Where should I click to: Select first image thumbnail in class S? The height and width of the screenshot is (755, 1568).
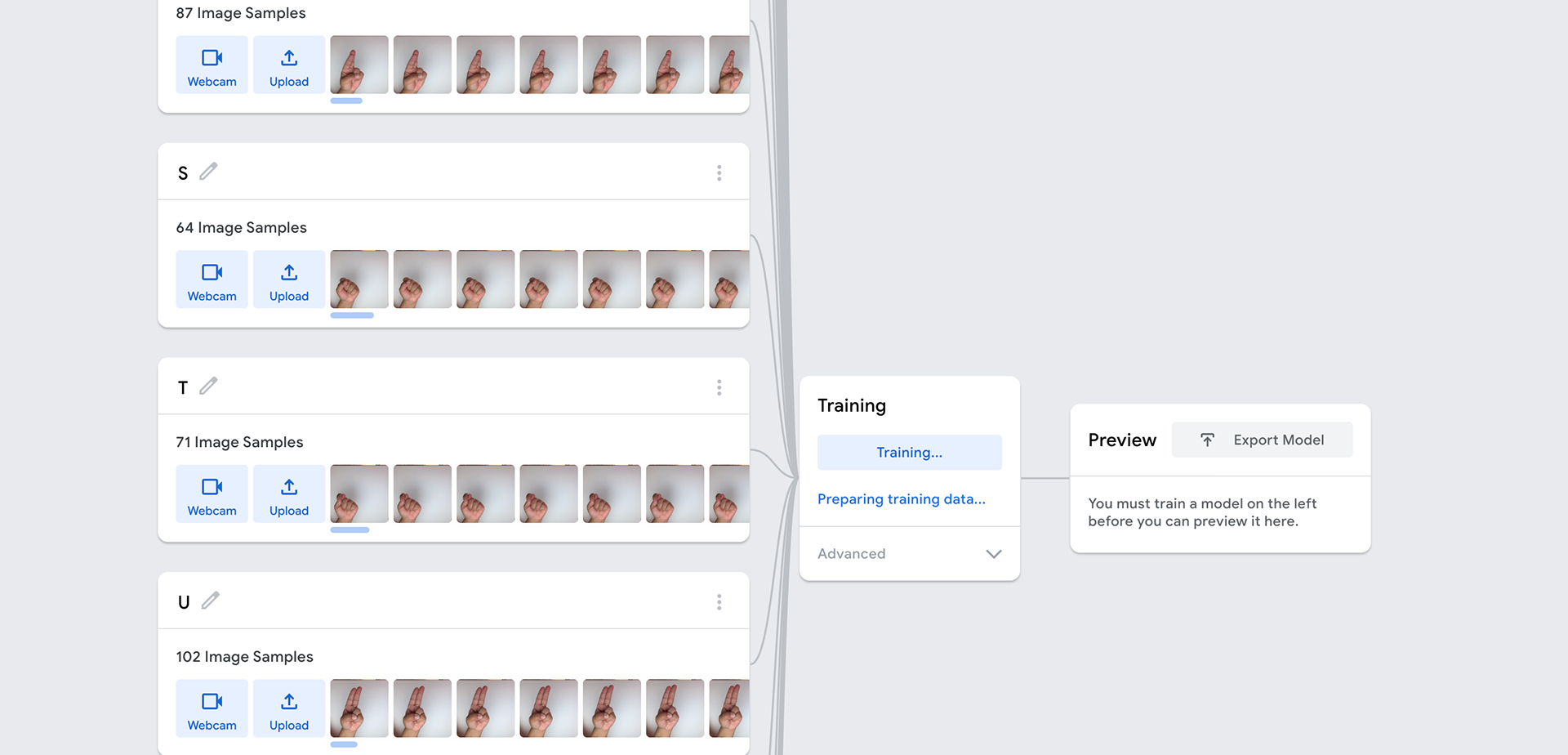click(x=359, y=279)
